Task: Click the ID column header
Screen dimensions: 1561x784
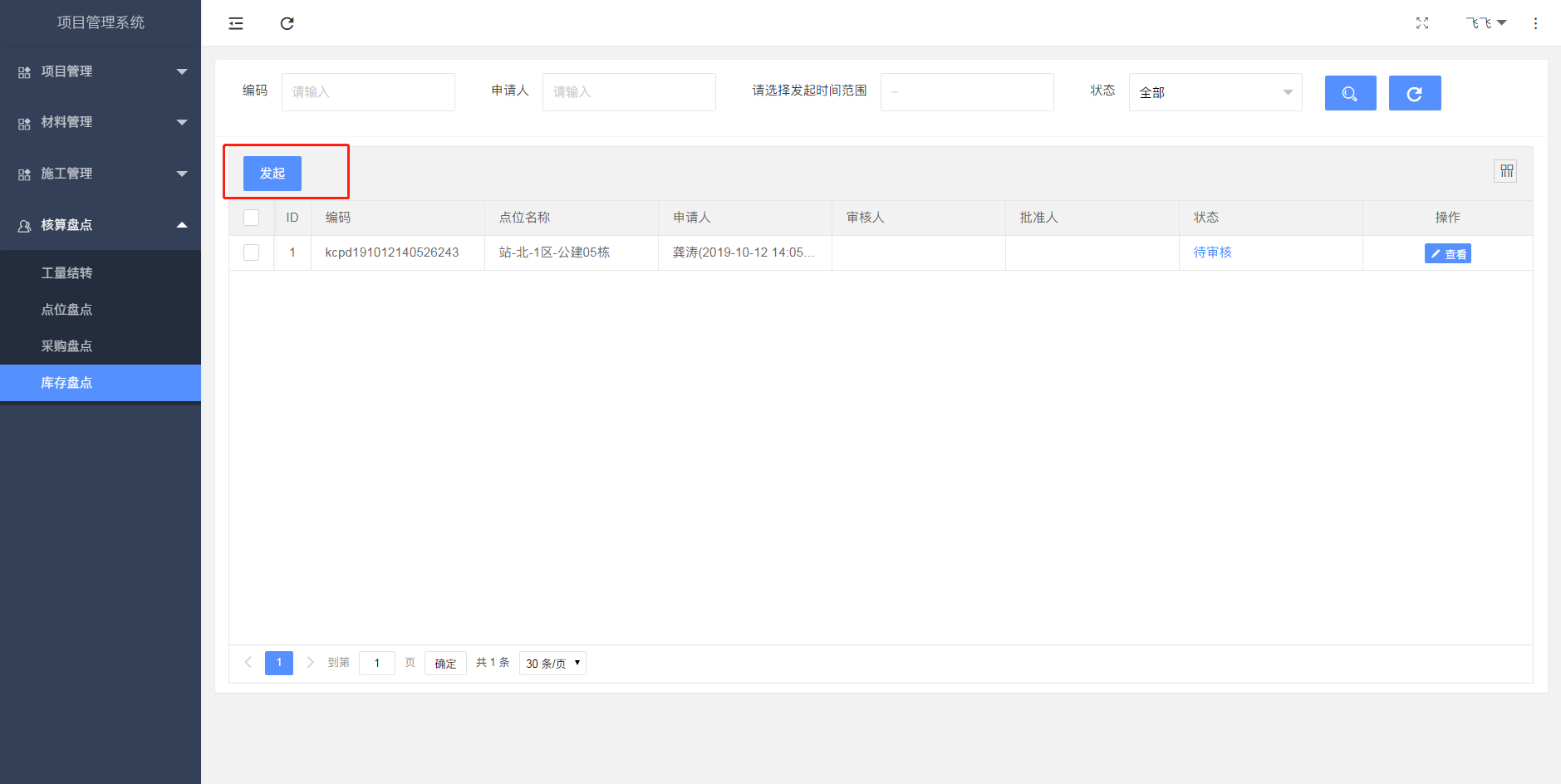Action: point(292,218)
